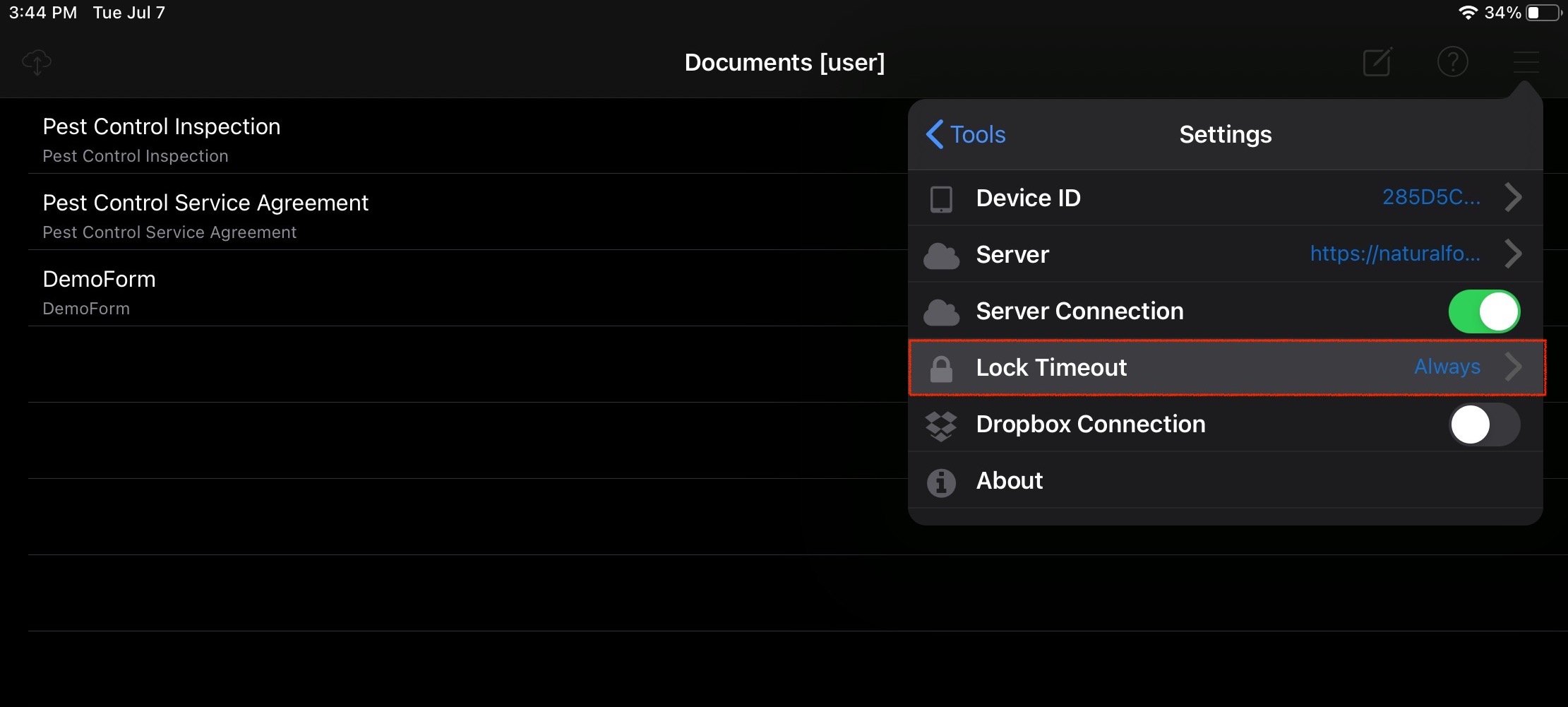Viewport: 1568px width, 707px height.
Task: Tap the Always lock timeout value
Action: click(1447, 367)
